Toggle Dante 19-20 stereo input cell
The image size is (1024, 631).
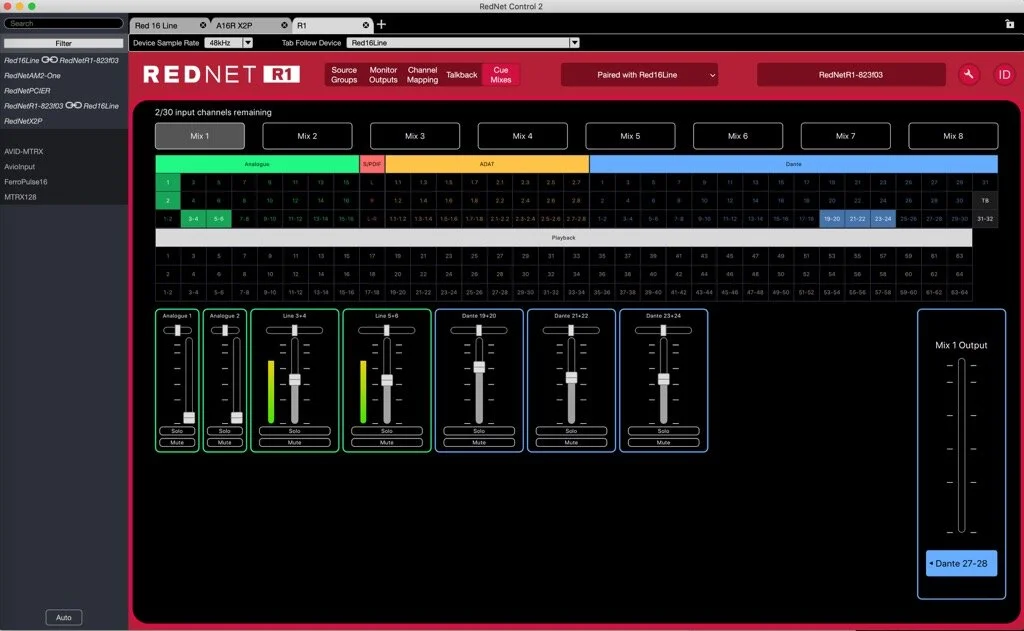coord(832,219)
